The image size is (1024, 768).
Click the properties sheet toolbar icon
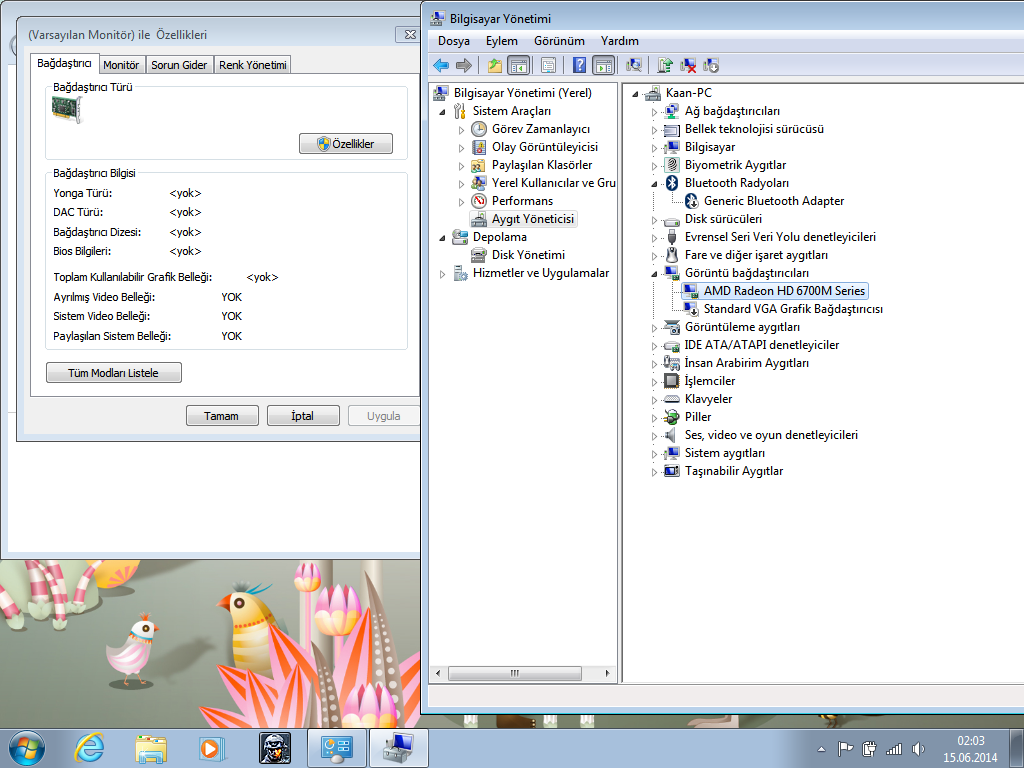(x=549, y=65)
